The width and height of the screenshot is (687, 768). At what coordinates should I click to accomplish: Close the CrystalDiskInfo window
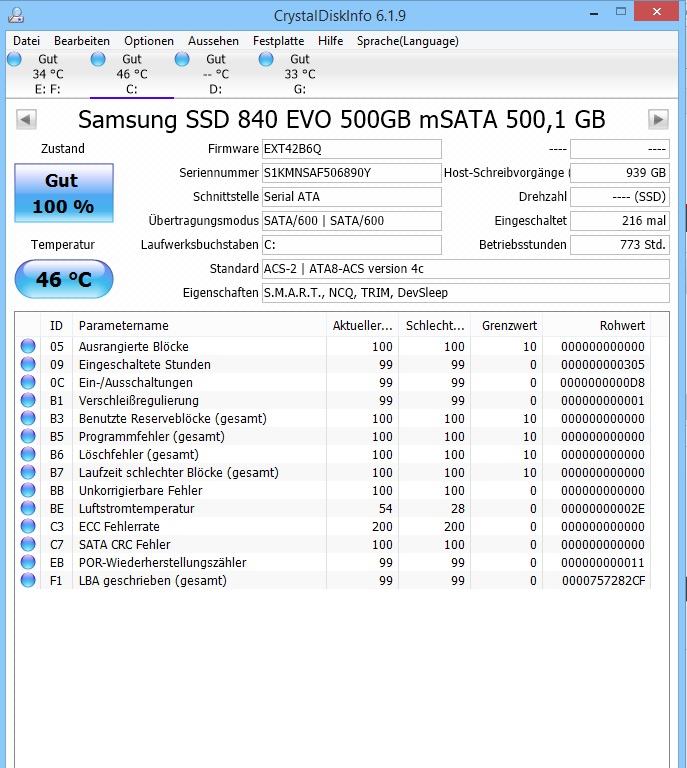coord(657,12)
